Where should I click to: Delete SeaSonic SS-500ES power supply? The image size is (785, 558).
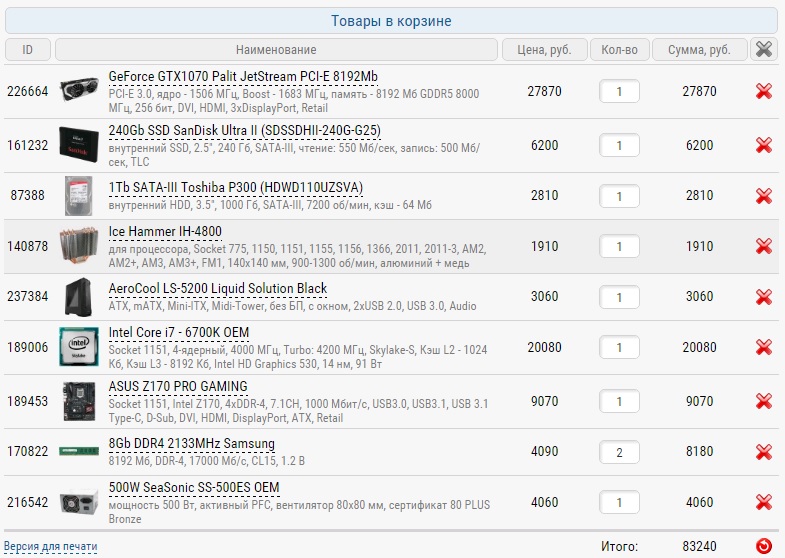[763, 502]
